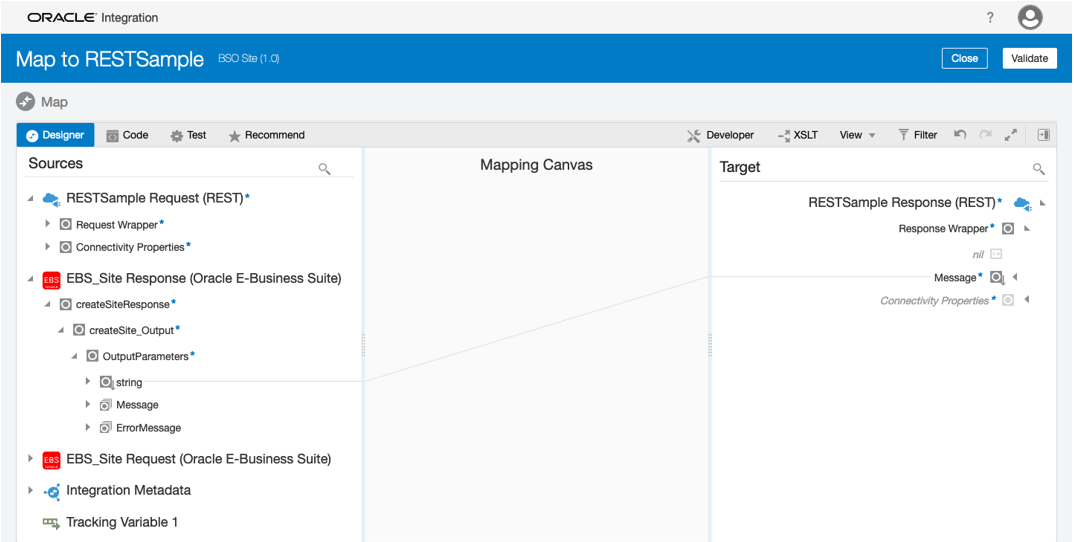Click the EBS_Site Response red EBS icon
Image resolution: width=1074 pixels, height=542 pixels.
pos(51,280)
